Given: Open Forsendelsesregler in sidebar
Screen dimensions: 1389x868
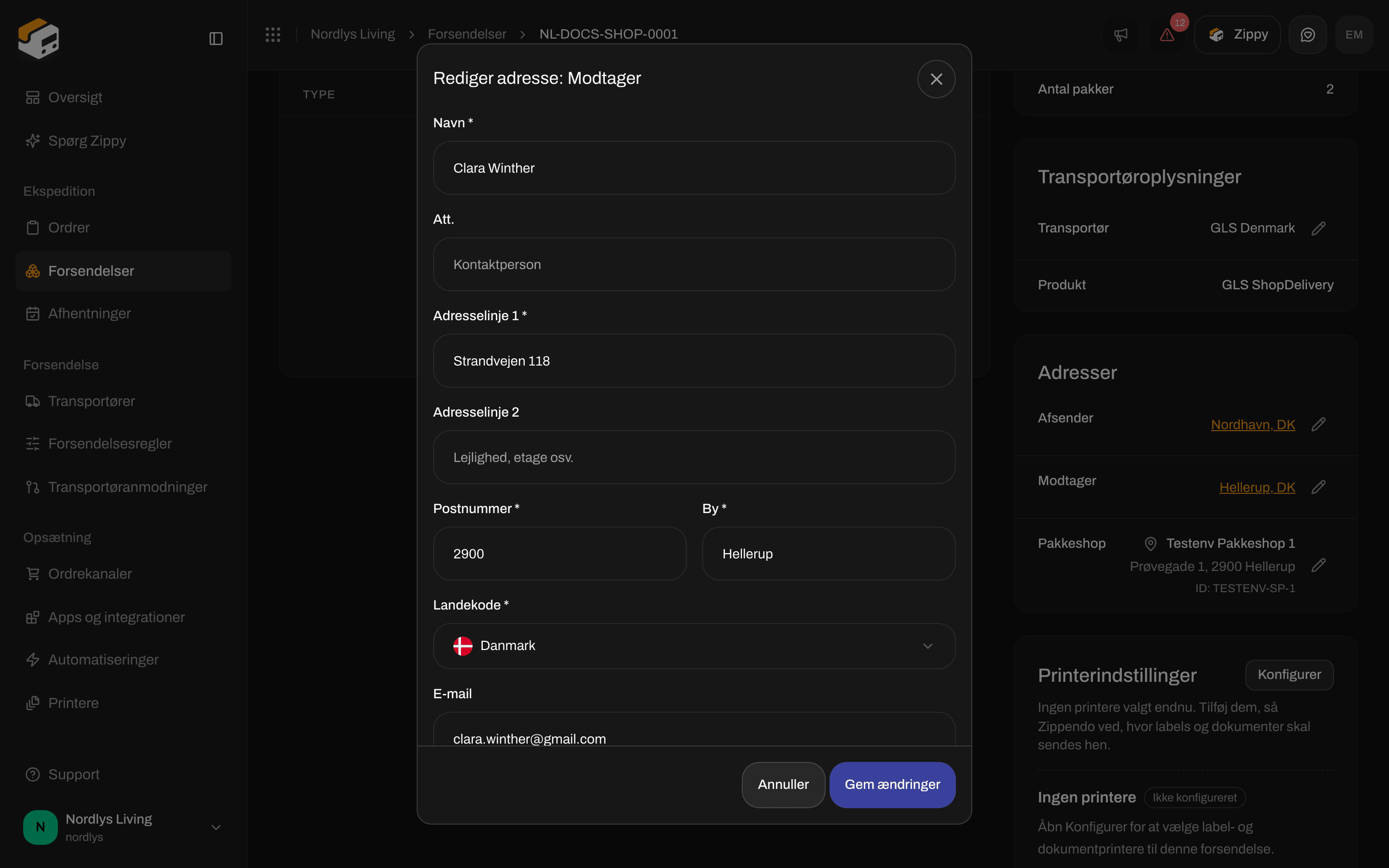Looking at the screenshot, I should [123, 444].
